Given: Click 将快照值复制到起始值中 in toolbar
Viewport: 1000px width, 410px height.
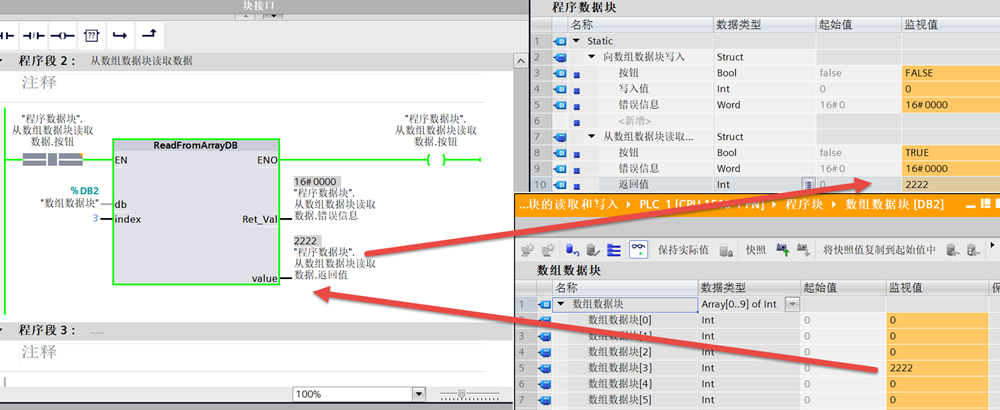Looking at the screenshot, I should coord(879,249).
